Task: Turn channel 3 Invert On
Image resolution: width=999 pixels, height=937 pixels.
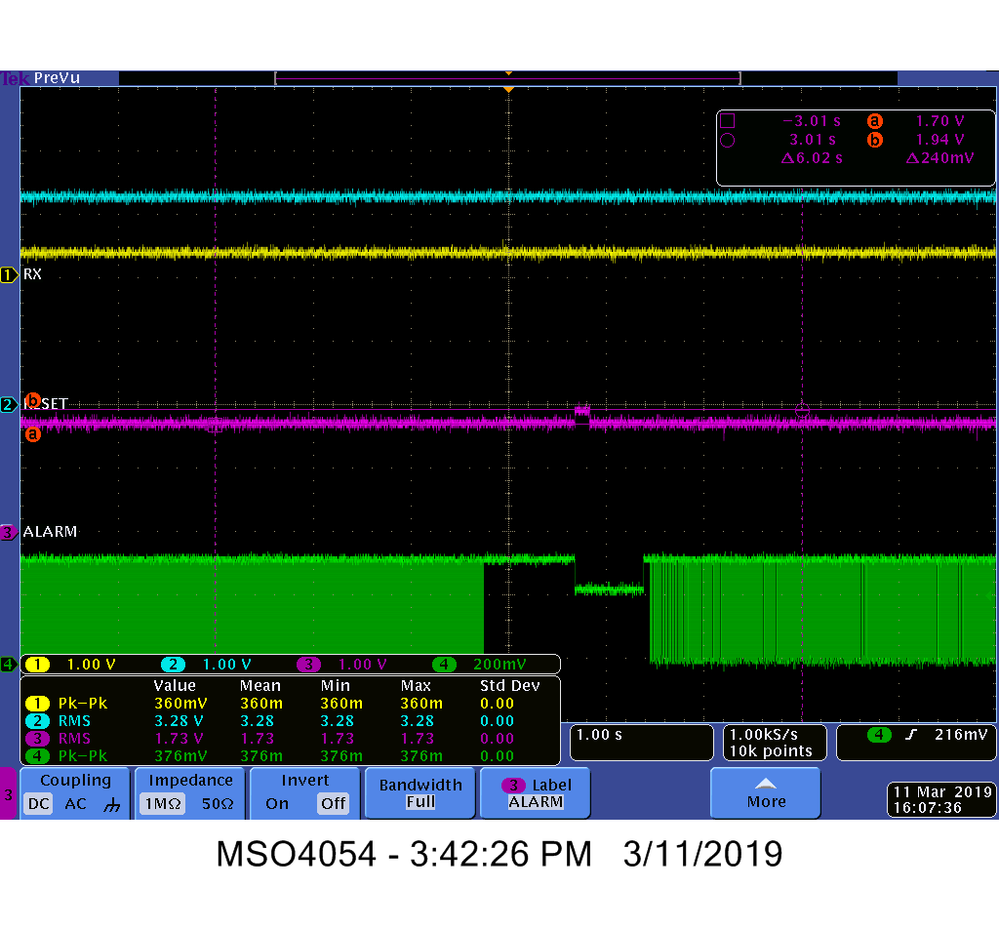Action: point(277,804)
